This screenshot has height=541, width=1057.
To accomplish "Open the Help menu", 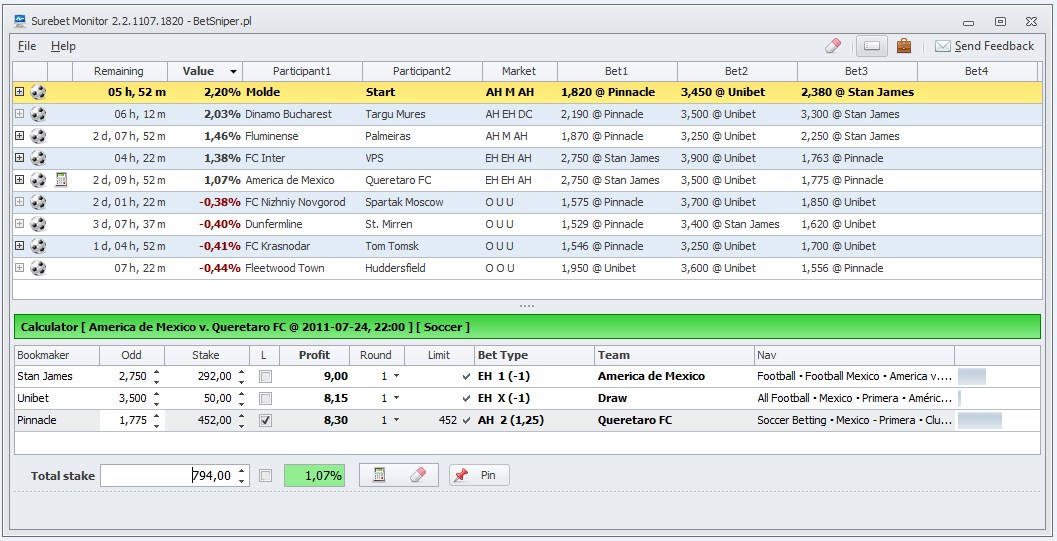I will click(x=63, y=46).
